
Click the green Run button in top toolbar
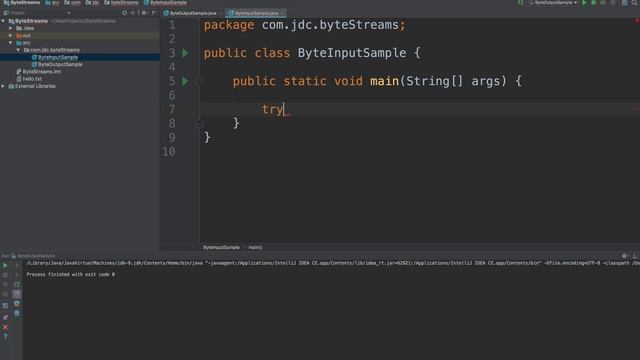click(x=584, y=3)
